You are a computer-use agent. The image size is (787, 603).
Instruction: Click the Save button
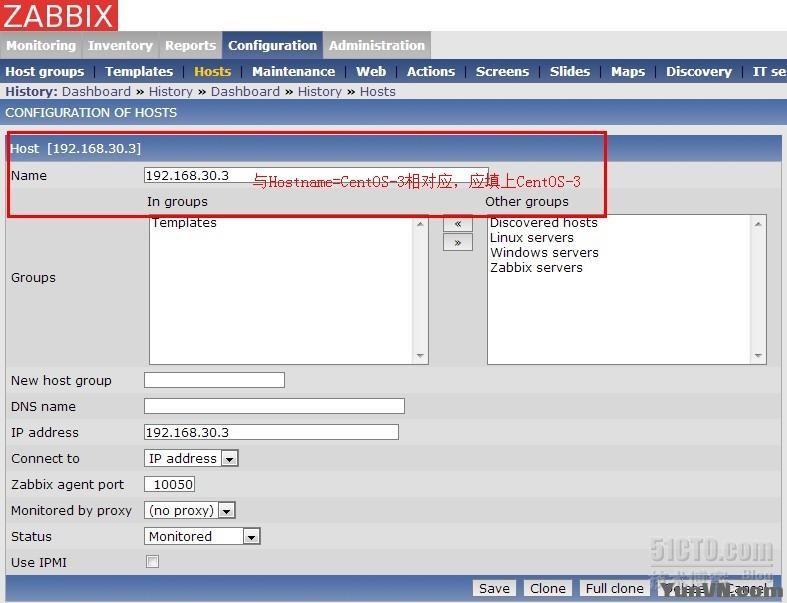(x=494, y=588)
